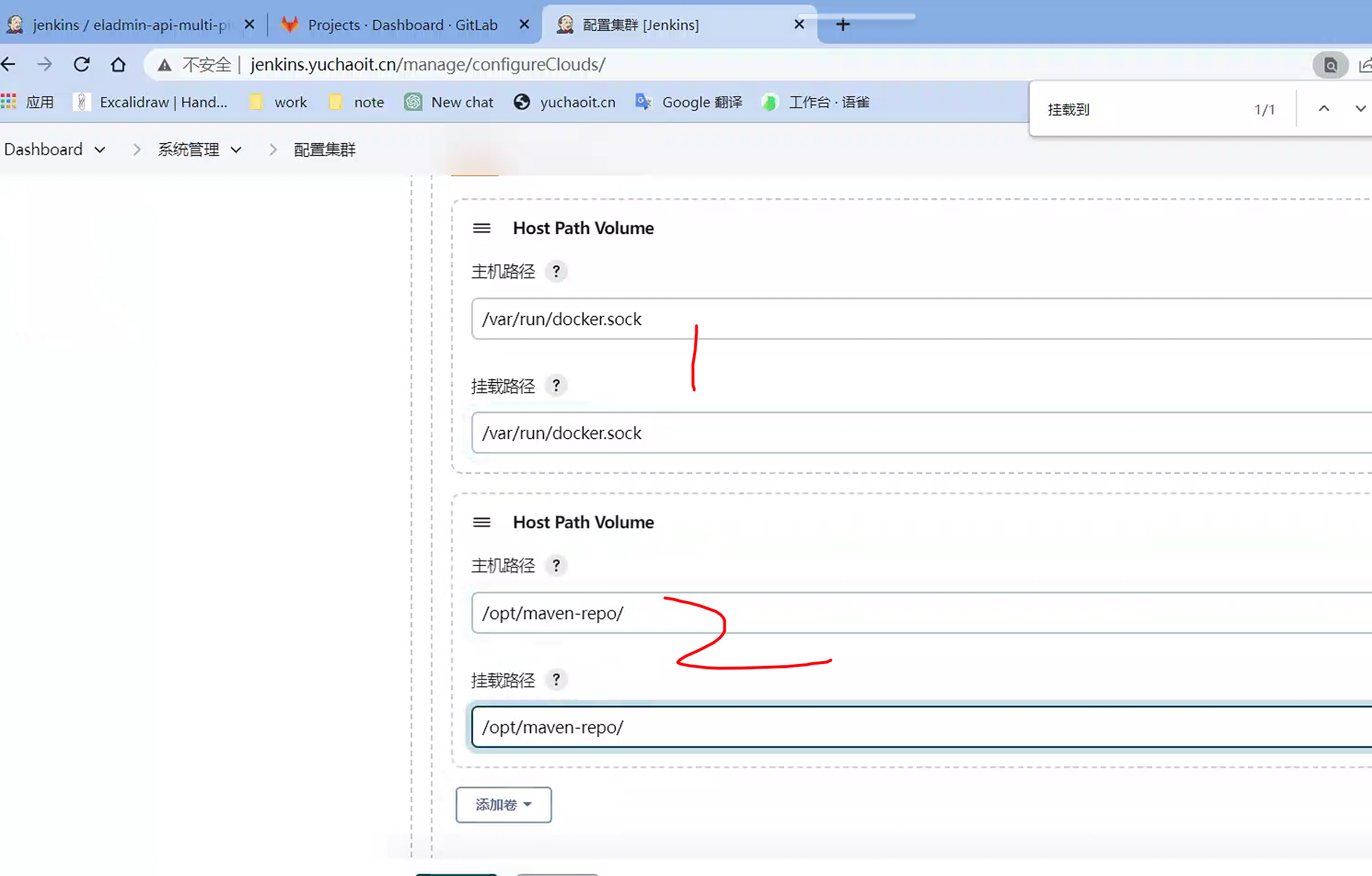Switch to Projects Dashboard GitLab tab
This screenshot has width=1372, height=876.
402,25
